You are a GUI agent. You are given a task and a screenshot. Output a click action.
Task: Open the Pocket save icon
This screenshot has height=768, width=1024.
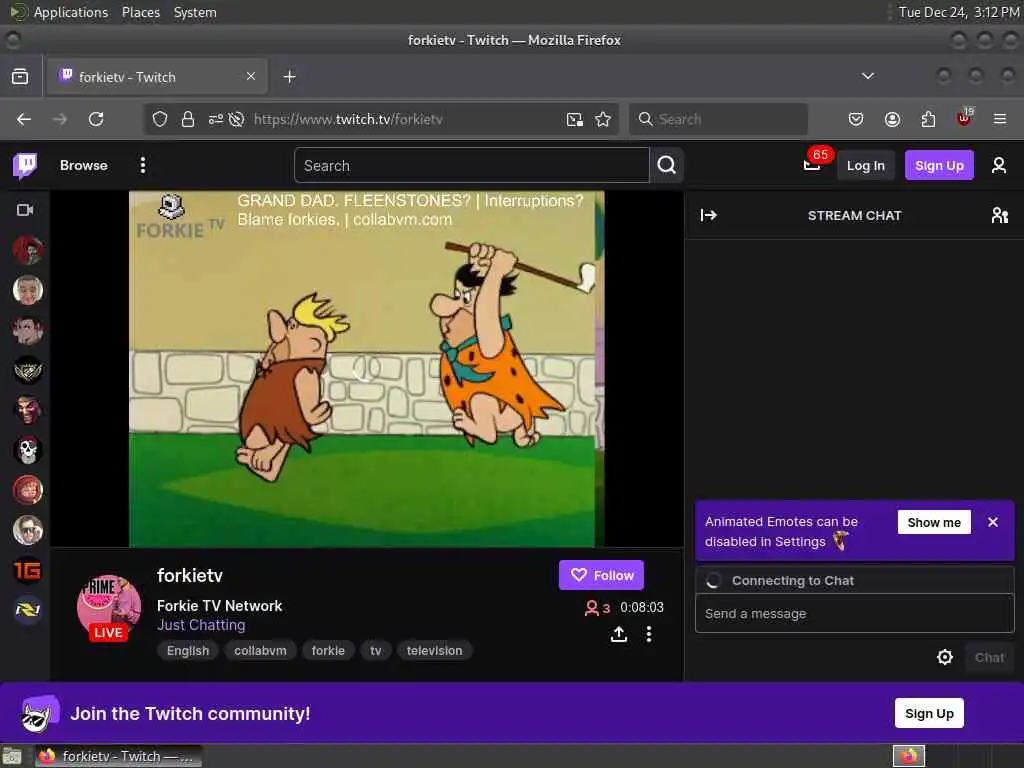click(x=856, y=119)
